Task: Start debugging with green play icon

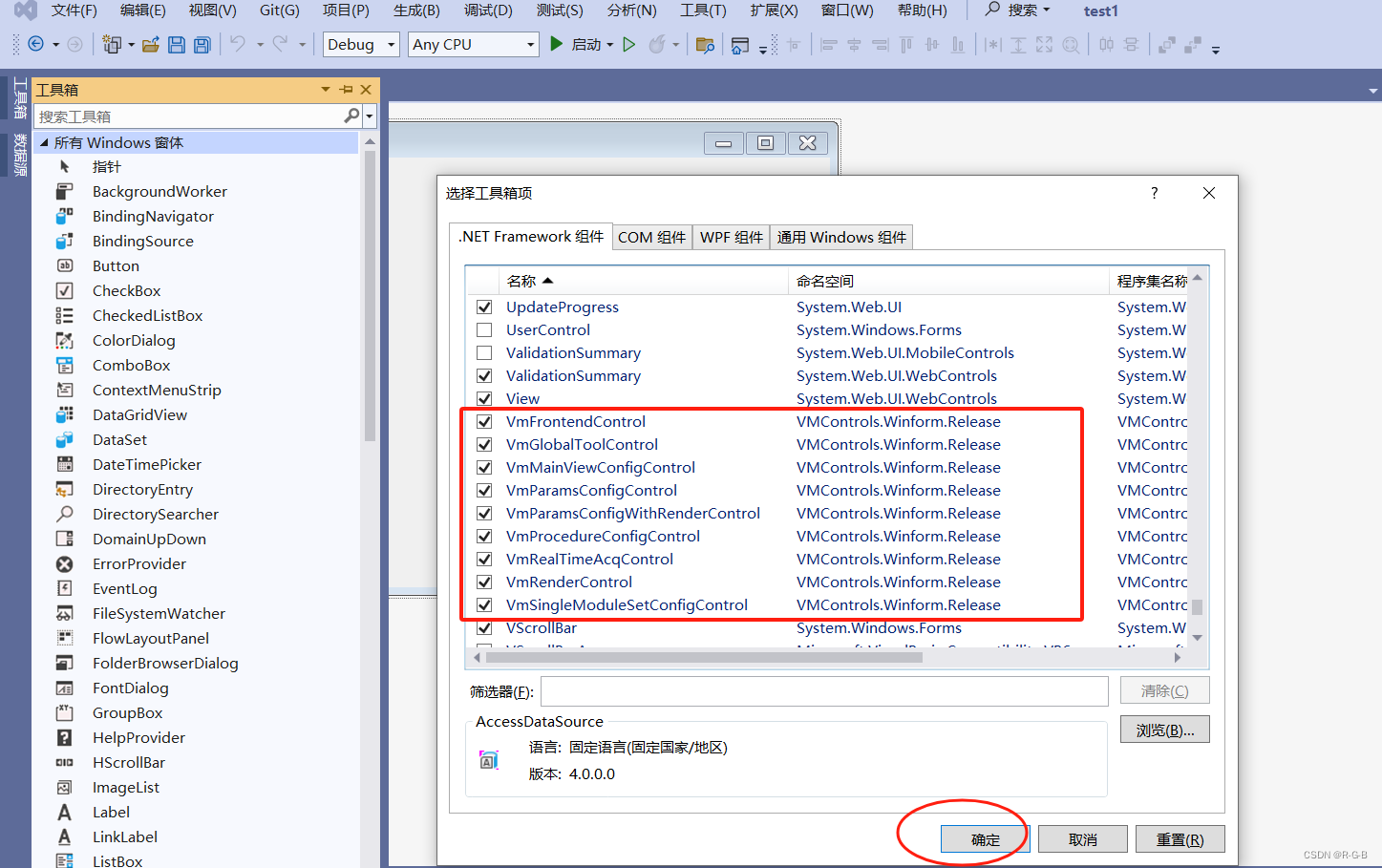Action: tap(557, 44)
